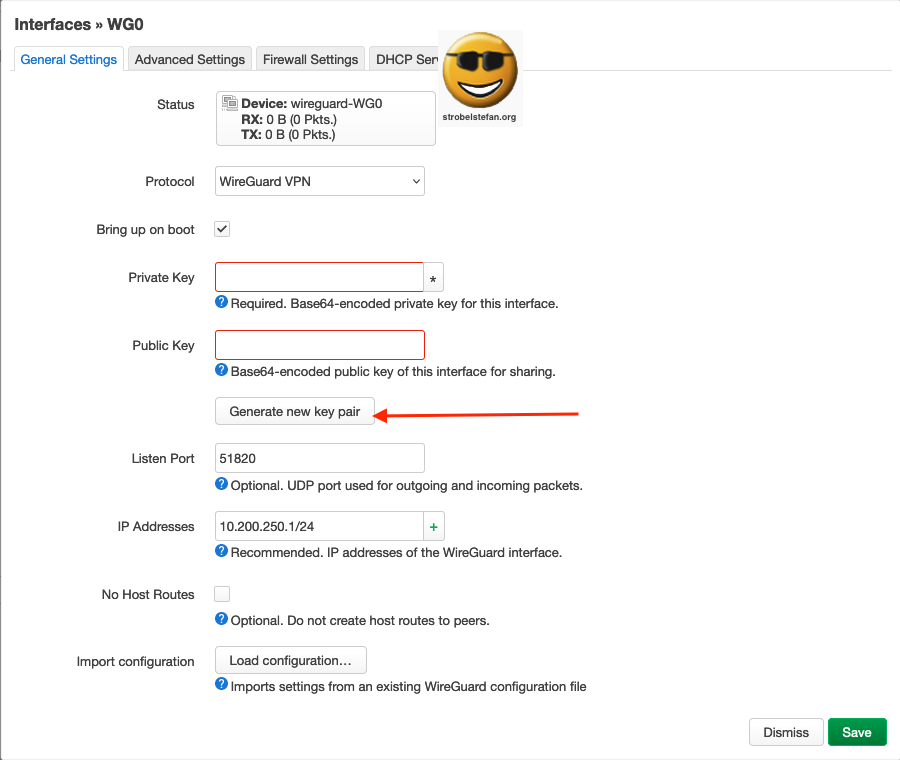Dismiss the interface configuration dialog
Screen dimensions: 900x760
786,732
